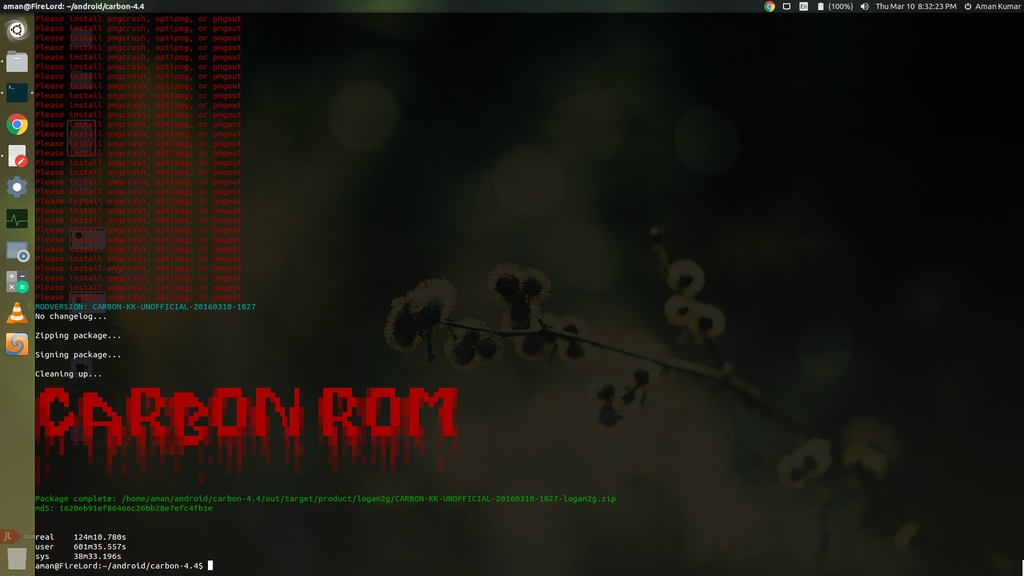Launch VLC media player

point(16,312)
